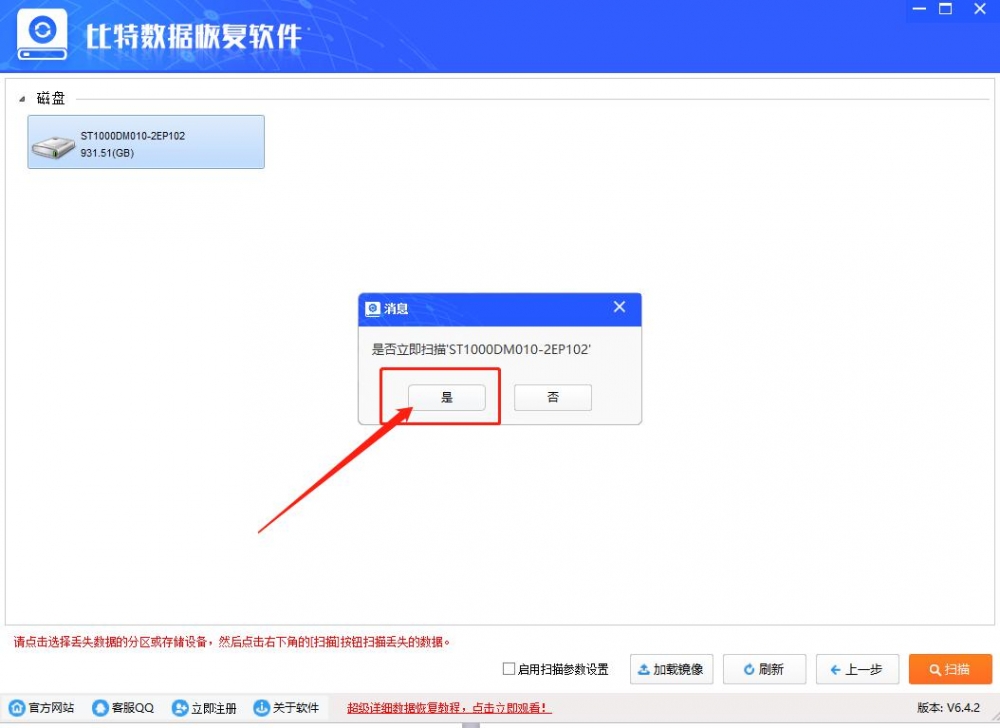Click the message icon in the dialog title bar
The height and width of the screenshot is (728, 1000).
point(374,309)
